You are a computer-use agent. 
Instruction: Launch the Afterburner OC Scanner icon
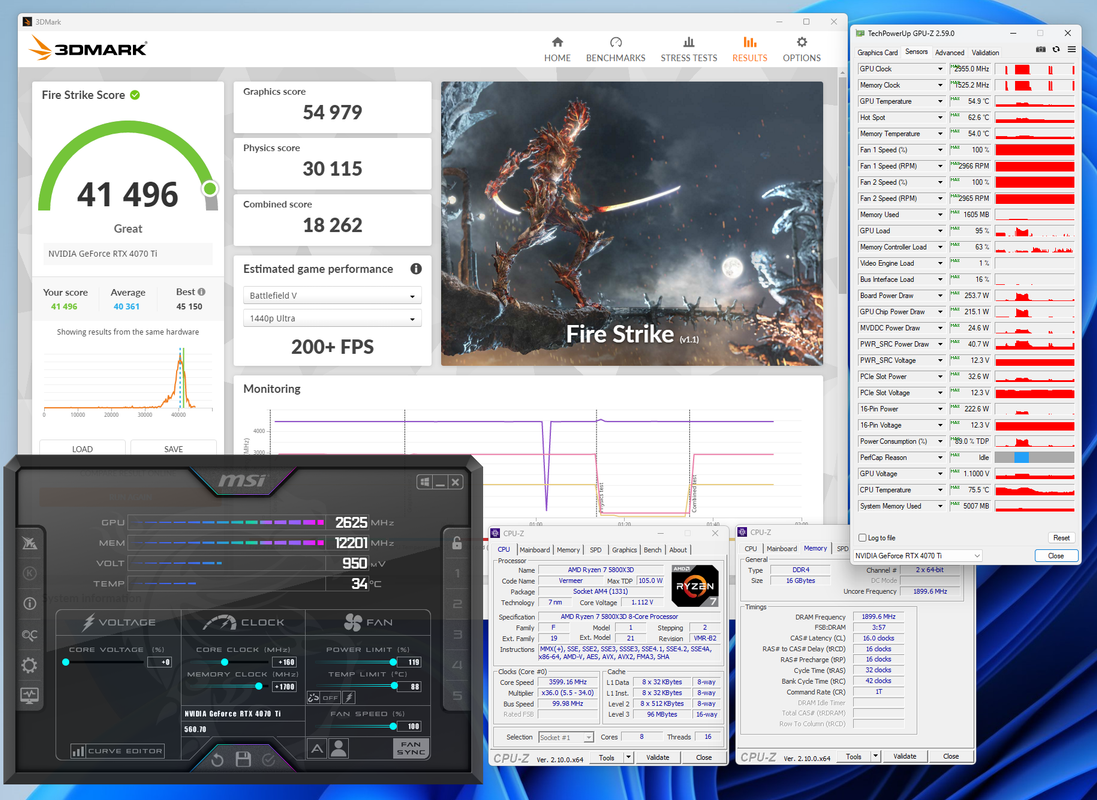pos(29,635)
